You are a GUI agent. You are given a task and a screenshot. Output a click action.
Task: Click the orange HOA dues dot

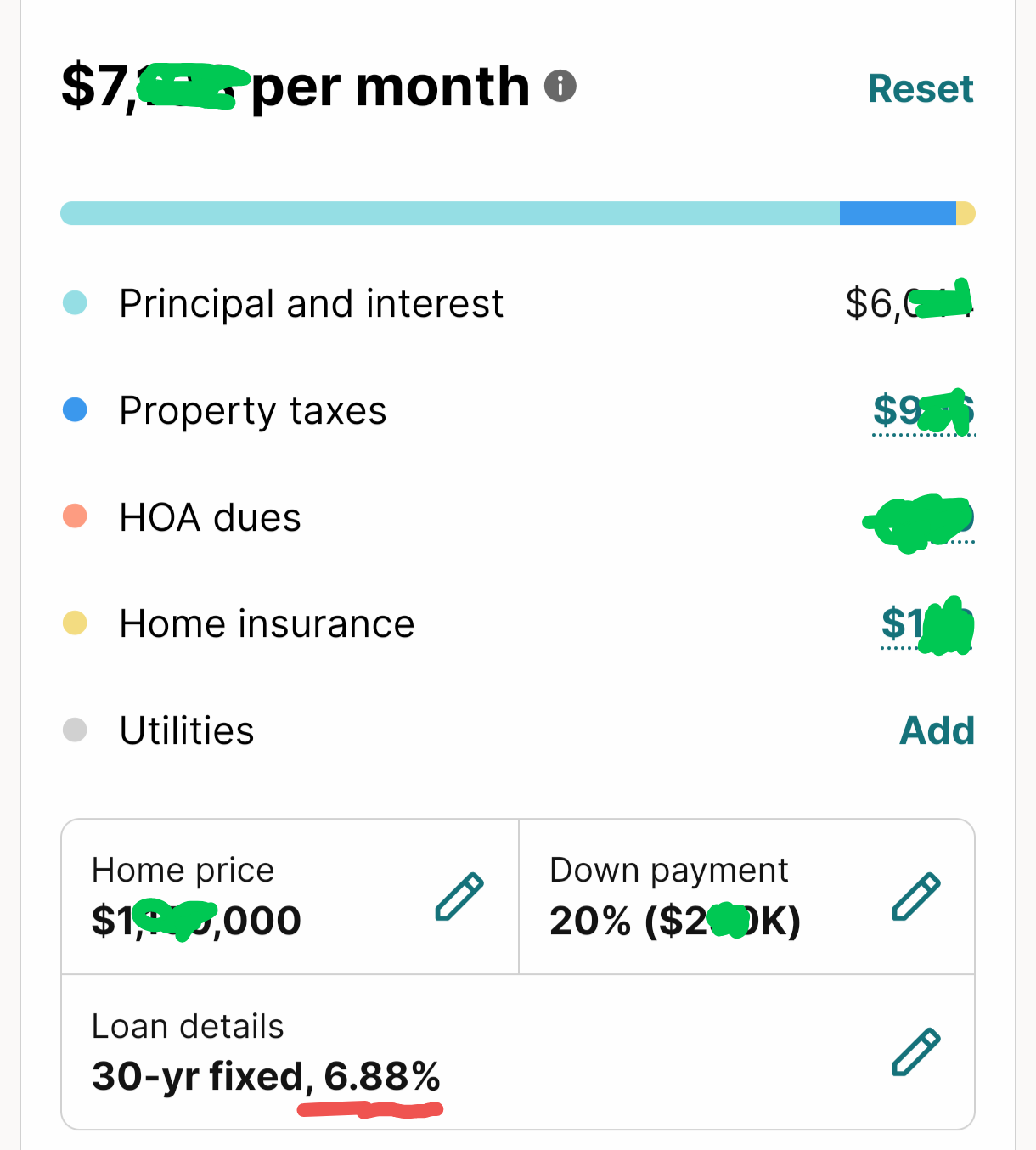click(x=75, y=516)
